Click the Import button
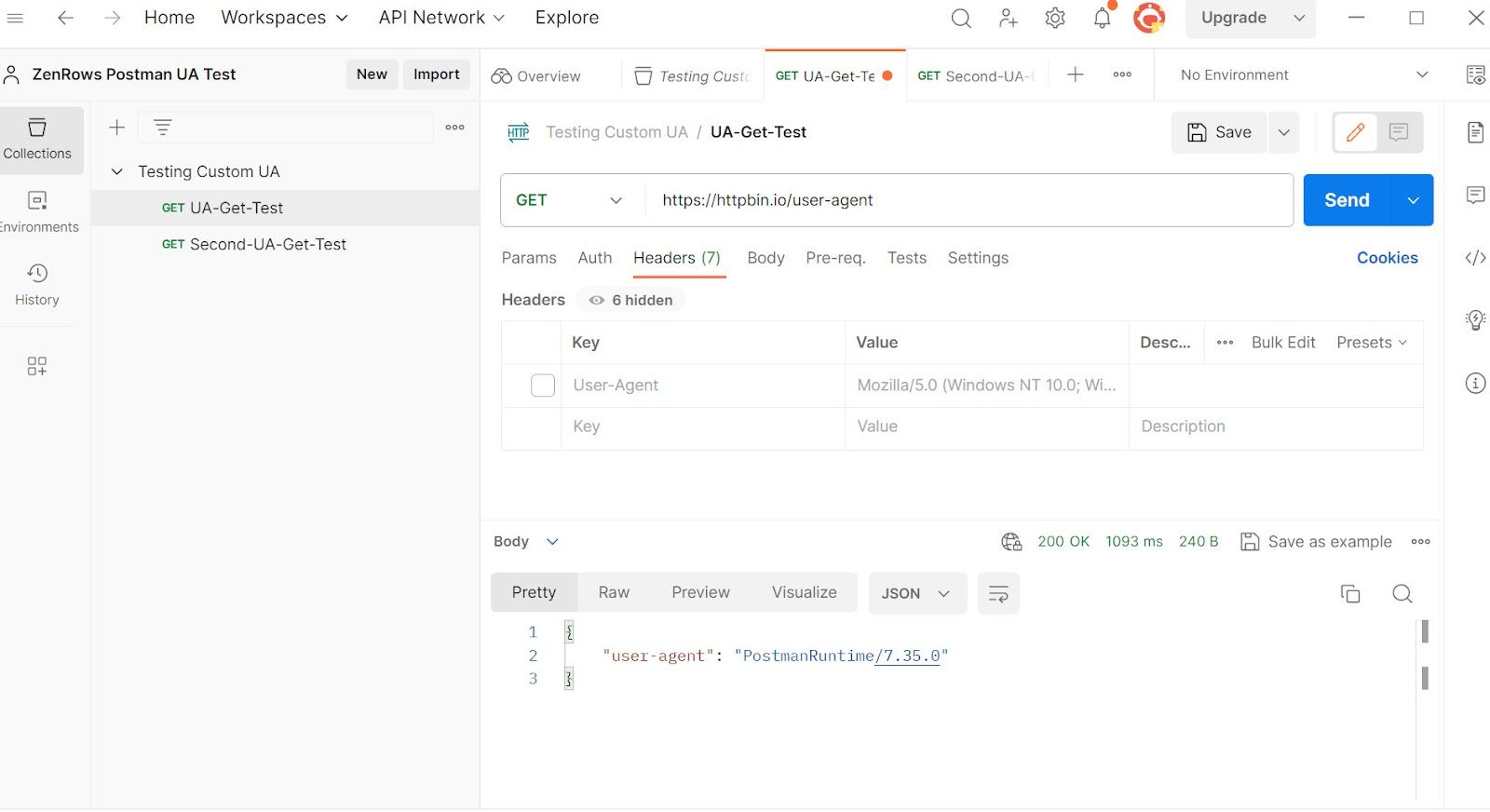The height and width of the screenshot is (812, 1490). coord(437,74)
